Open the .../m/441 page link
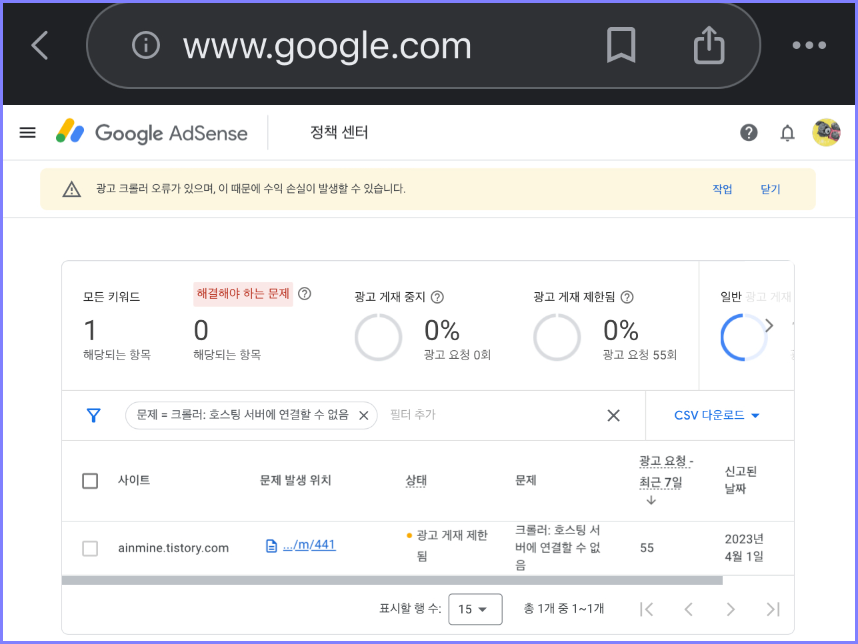 [309, 545]
